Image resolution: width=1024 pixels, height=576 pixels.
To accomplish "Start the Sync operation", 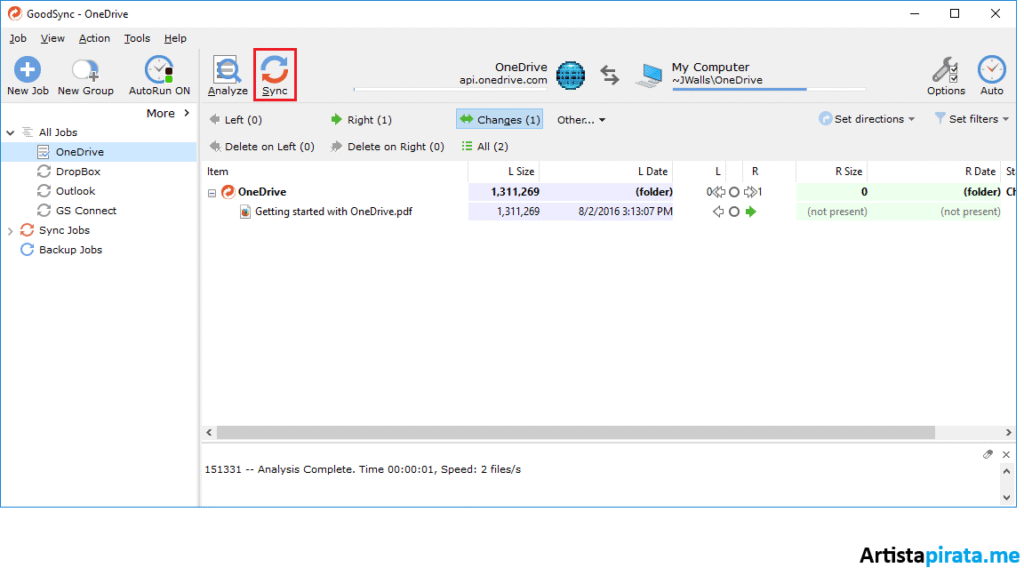I will tap(274, 71).
